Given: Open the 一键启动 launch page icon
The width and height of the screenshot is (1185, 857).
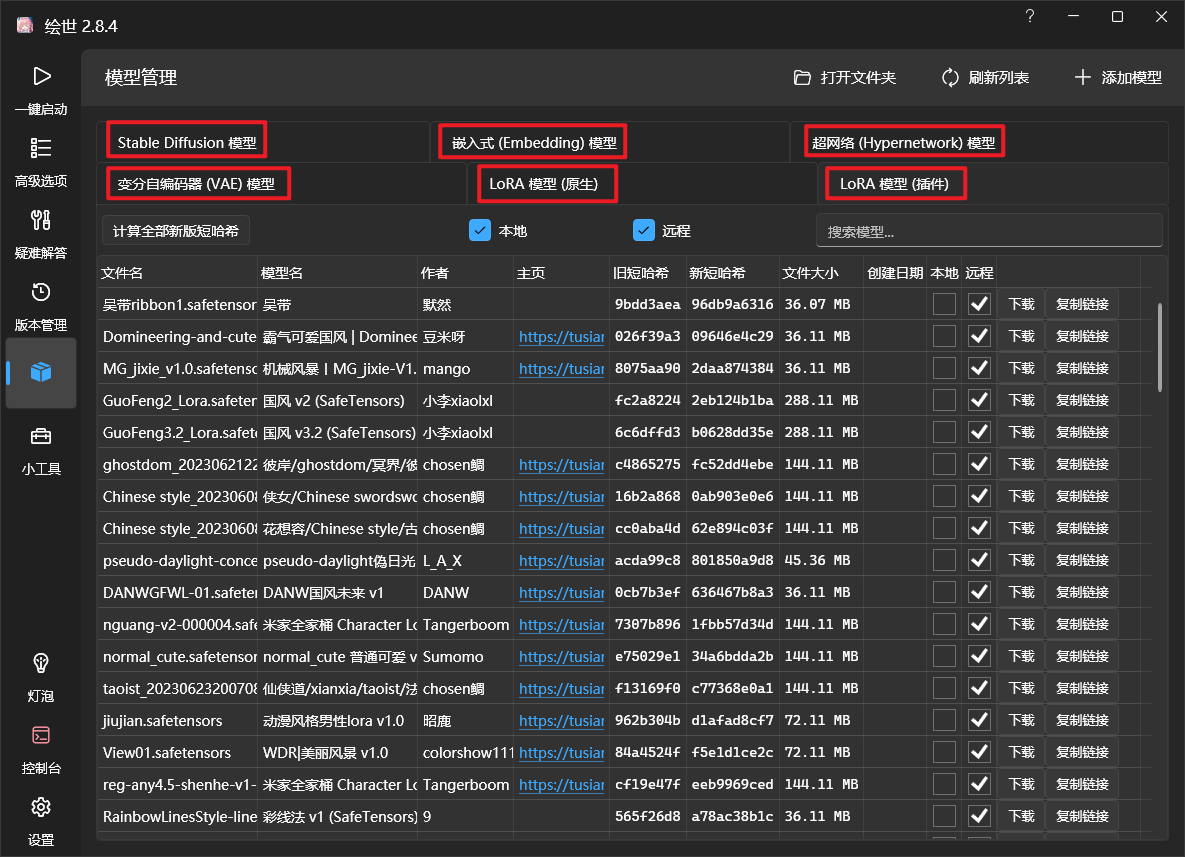Looking at the screenshot, I should click(41, 76).
